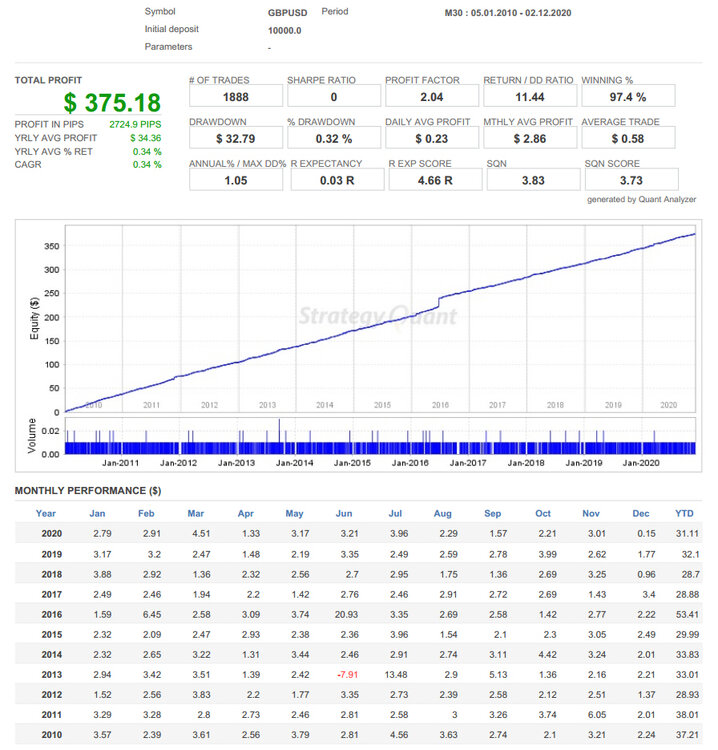Click the 2017 December value 3.4
This screenshot has height=750, width=718.
click(649, 595)
